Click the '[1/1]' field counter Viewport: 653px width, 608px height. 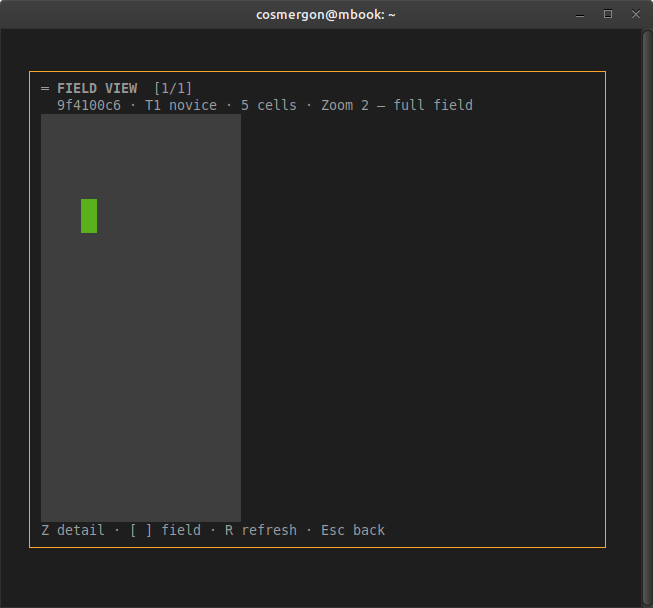coord(173,88)
